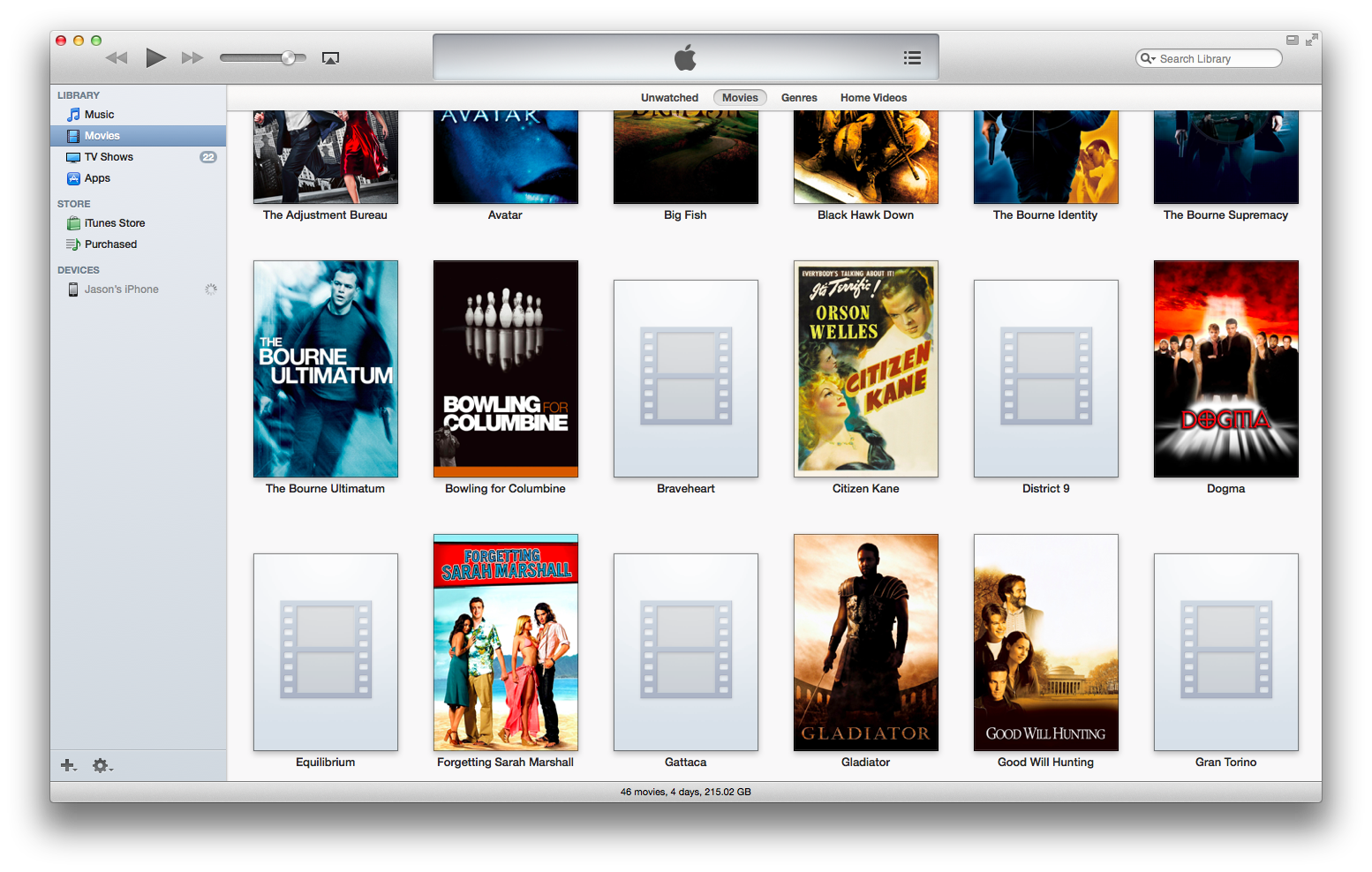Open the Avatar poster
1372x872 pixels.
(506, 157)
